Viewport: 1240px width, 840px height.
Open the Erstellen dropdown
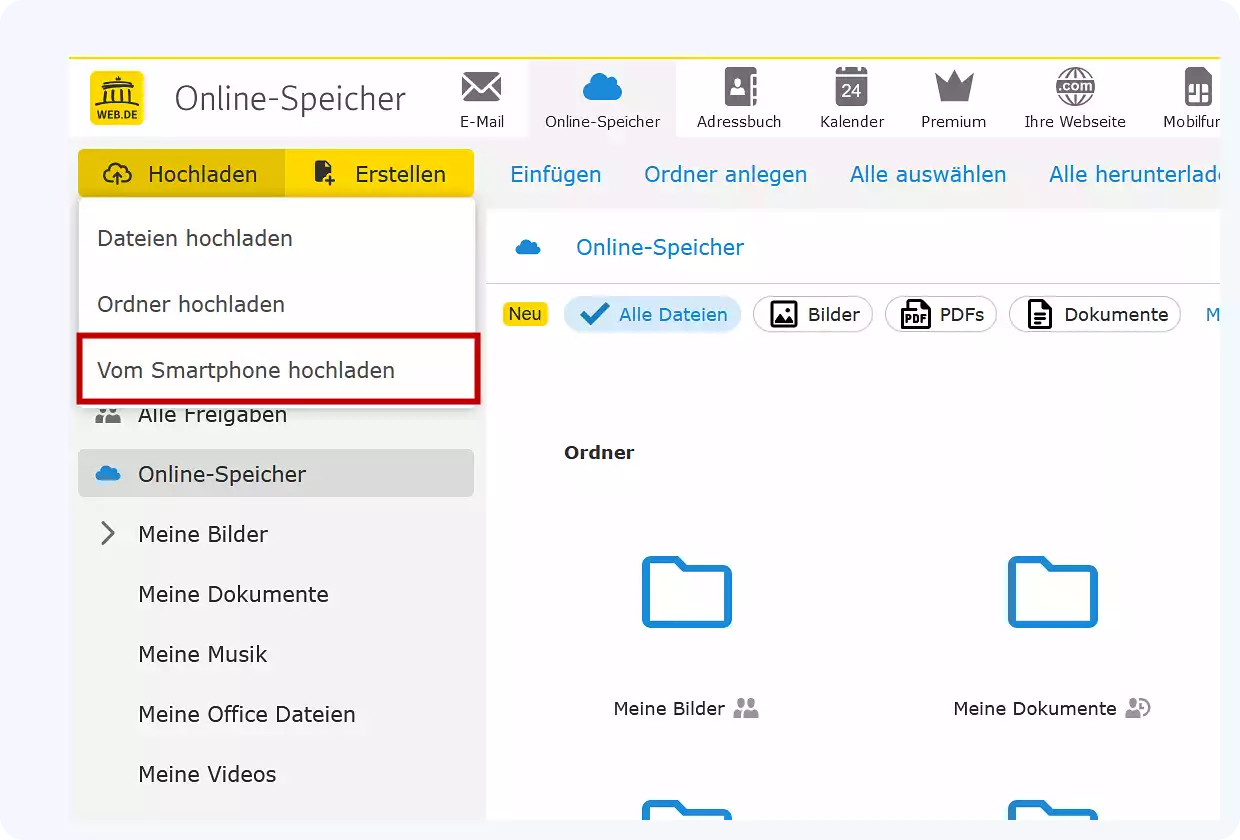(379, 173)
